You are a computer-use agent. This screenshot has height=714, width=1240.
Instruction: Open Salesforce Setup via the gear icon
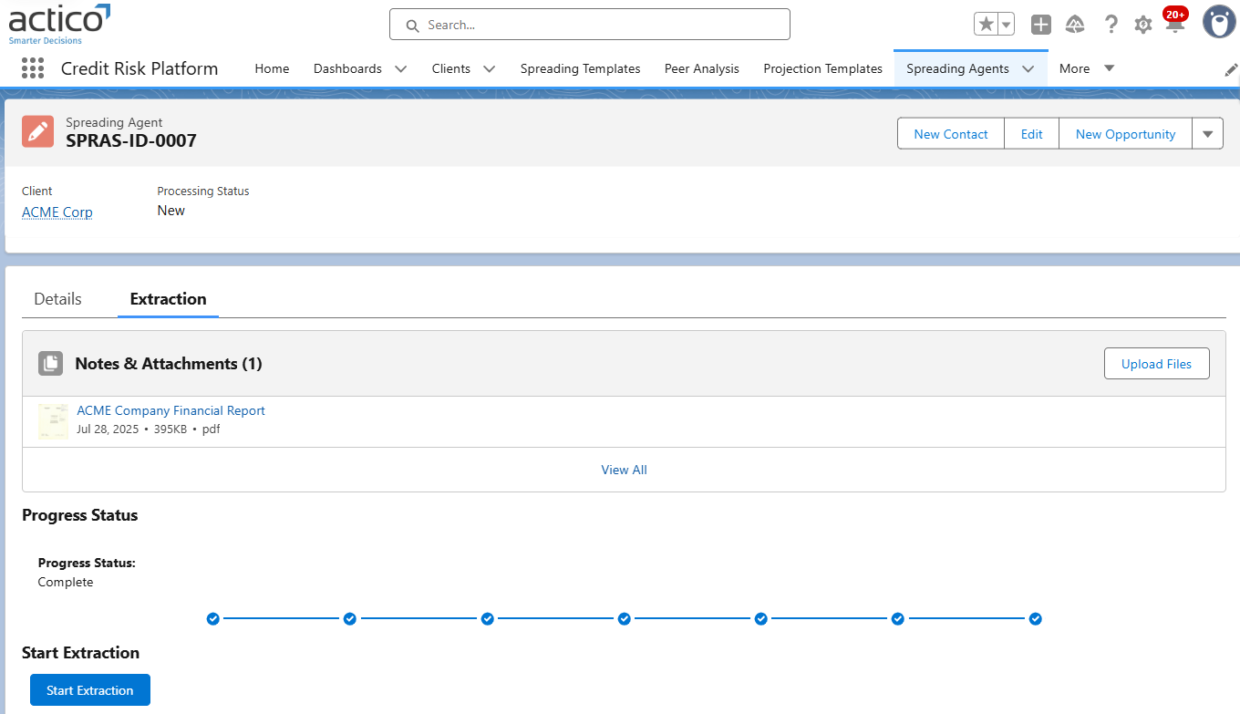click(x=1143, y=24)
